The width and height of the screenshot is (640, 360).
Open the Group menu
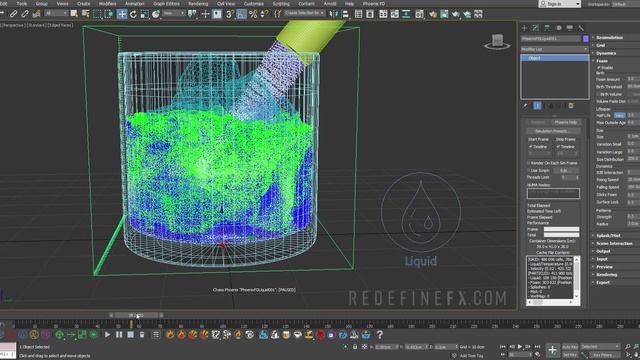click(42, 4)
